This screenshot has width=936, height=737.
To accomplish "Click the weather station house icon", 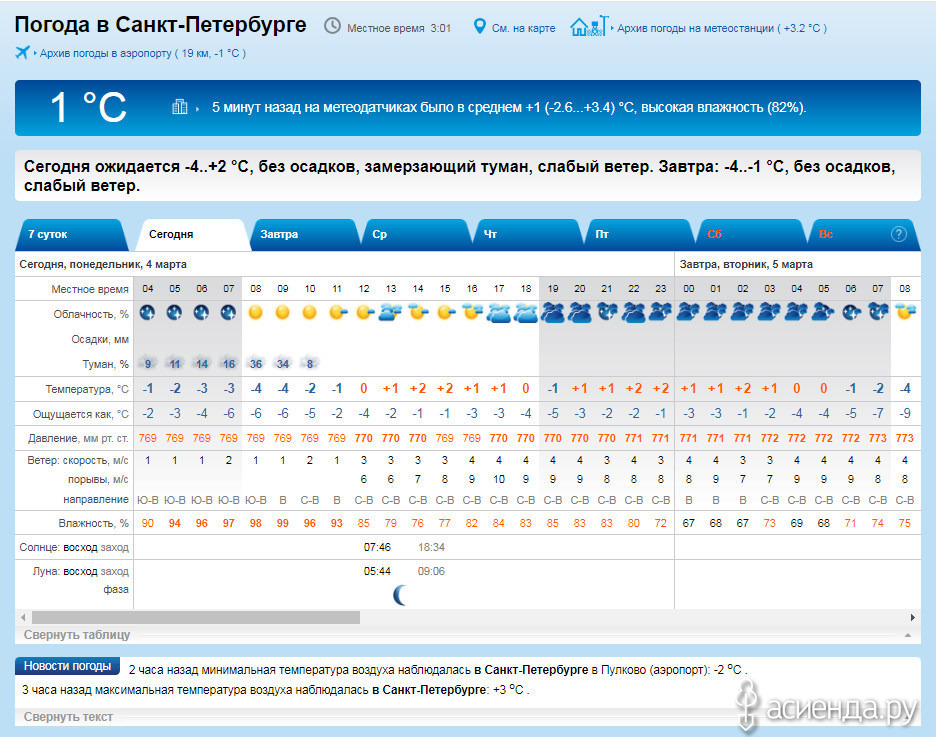I will [x=589, y=26].
